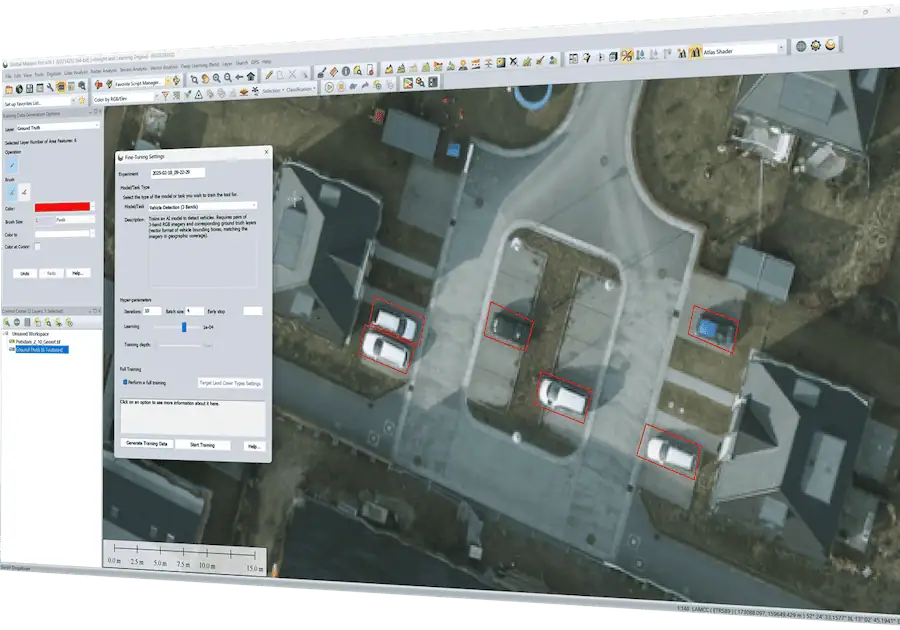Select the second Brush style button
The width and height of the screenshot is (900, 630).
[x=24, y=192]
